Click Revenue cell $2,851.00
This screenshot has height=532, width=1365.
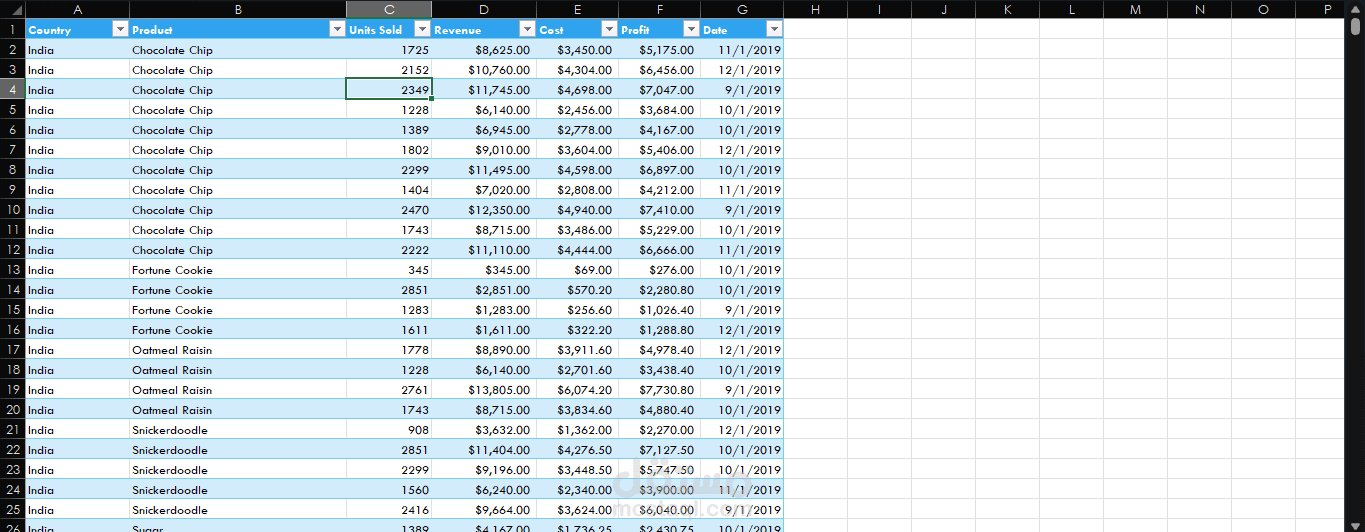[x=484, y=289]
